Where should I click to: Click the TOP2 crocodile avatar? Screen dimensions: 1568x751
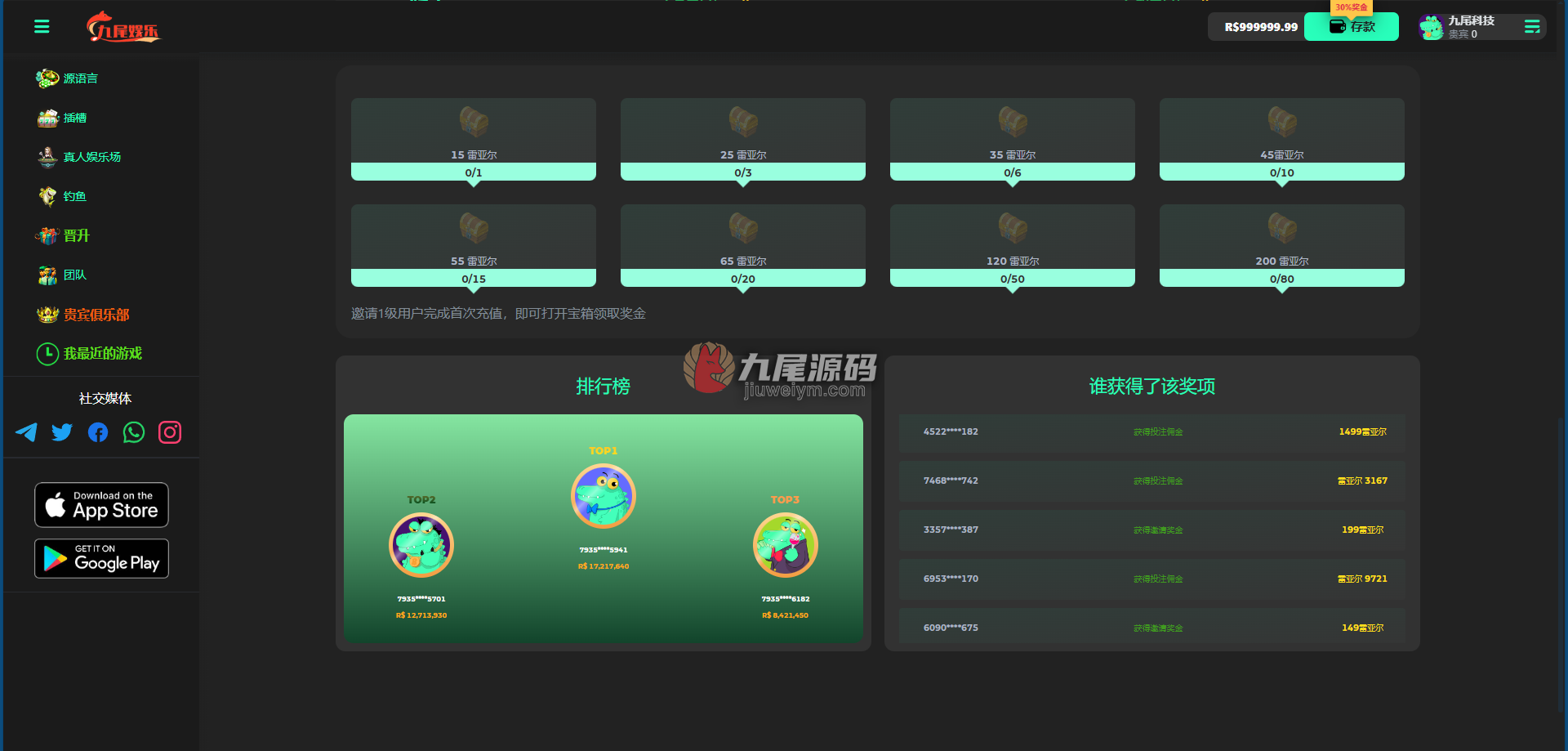[x=421, y=545]
